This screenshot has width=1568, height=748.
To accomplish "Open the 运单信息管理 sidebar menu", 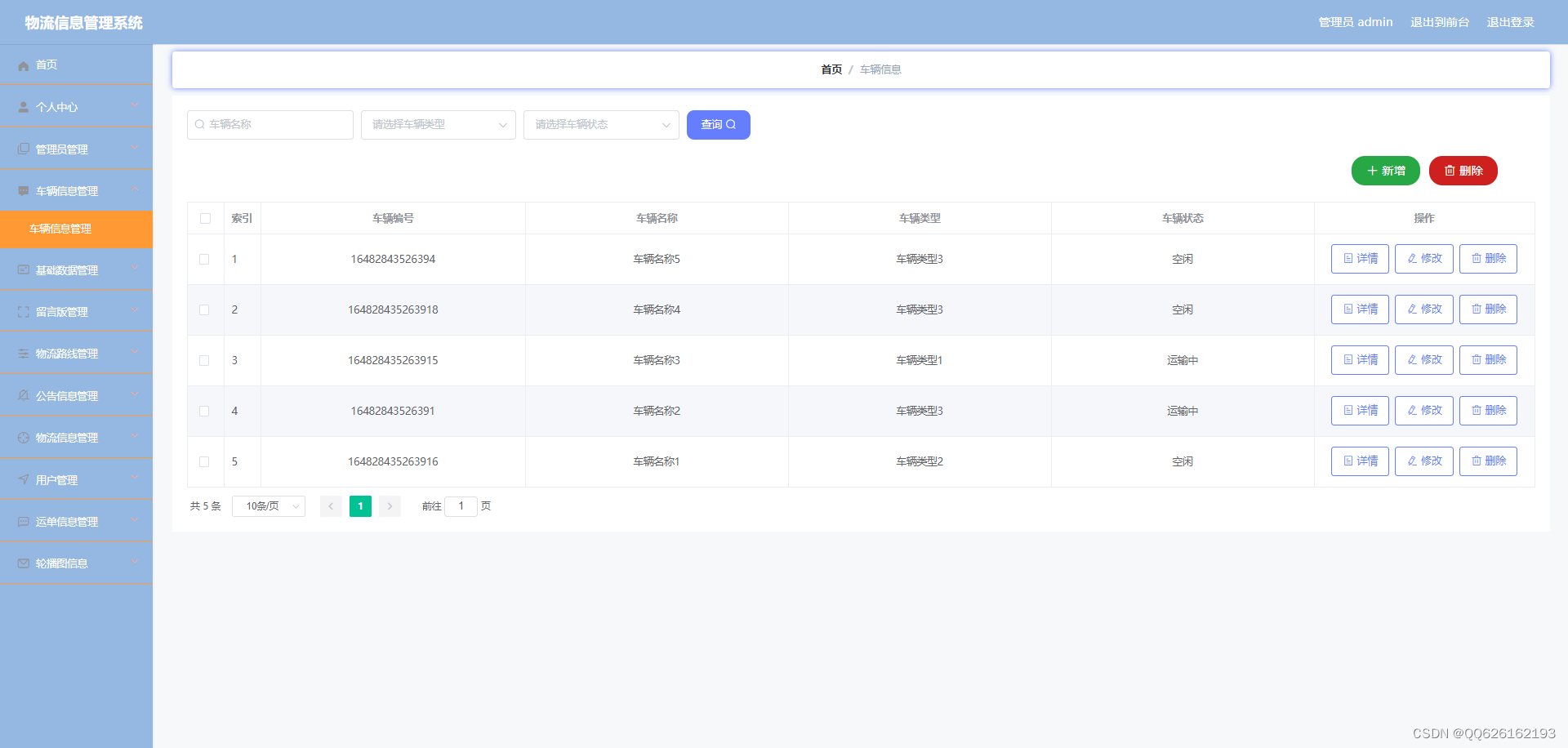I will click(x=76, y=522).
